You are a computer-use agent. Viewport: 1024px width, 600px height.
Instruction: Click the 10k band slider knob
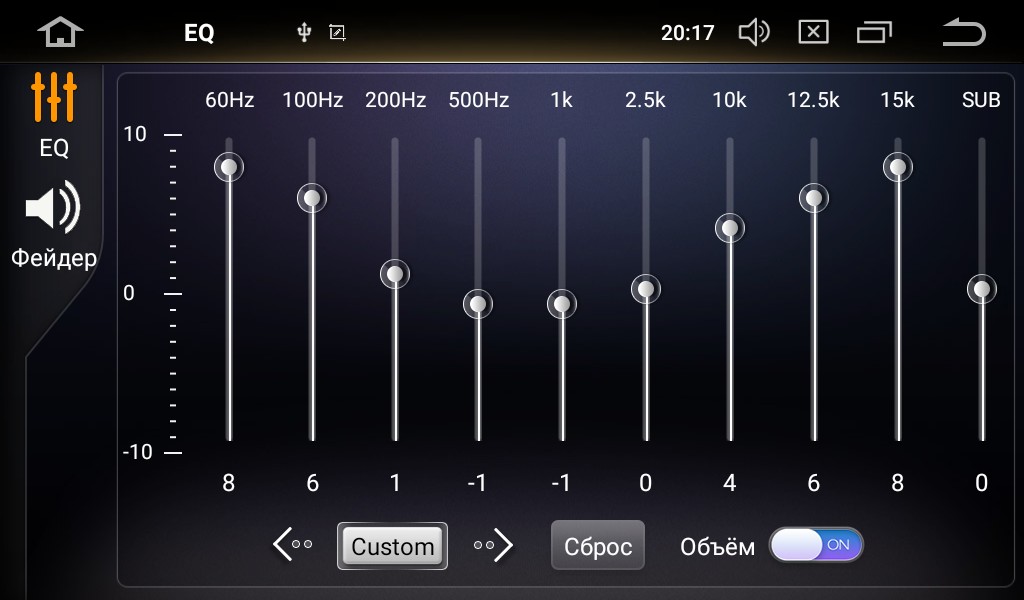(729, 228)
